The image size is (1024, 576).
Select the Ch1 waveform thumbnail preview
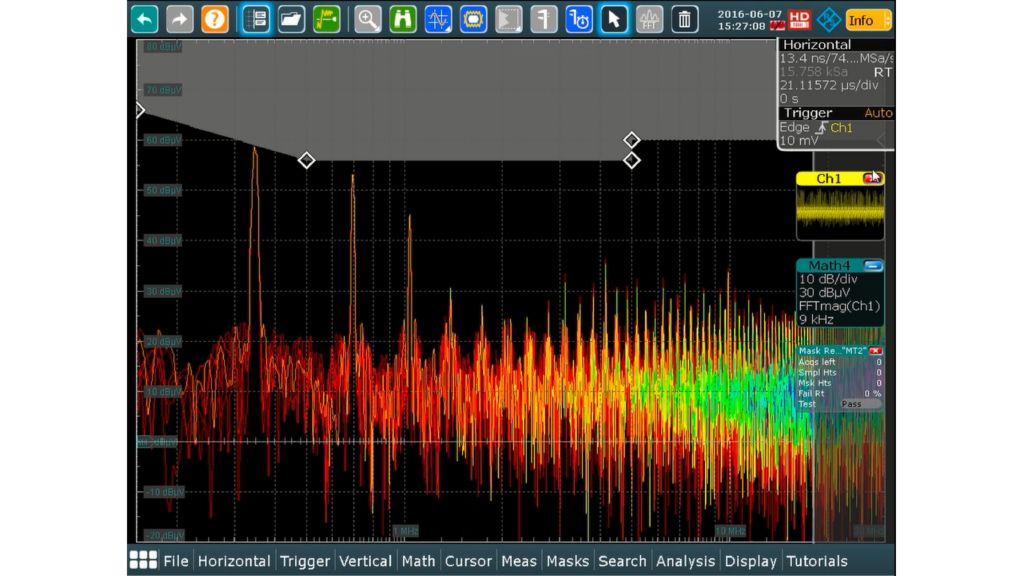[x=840, y=212]
